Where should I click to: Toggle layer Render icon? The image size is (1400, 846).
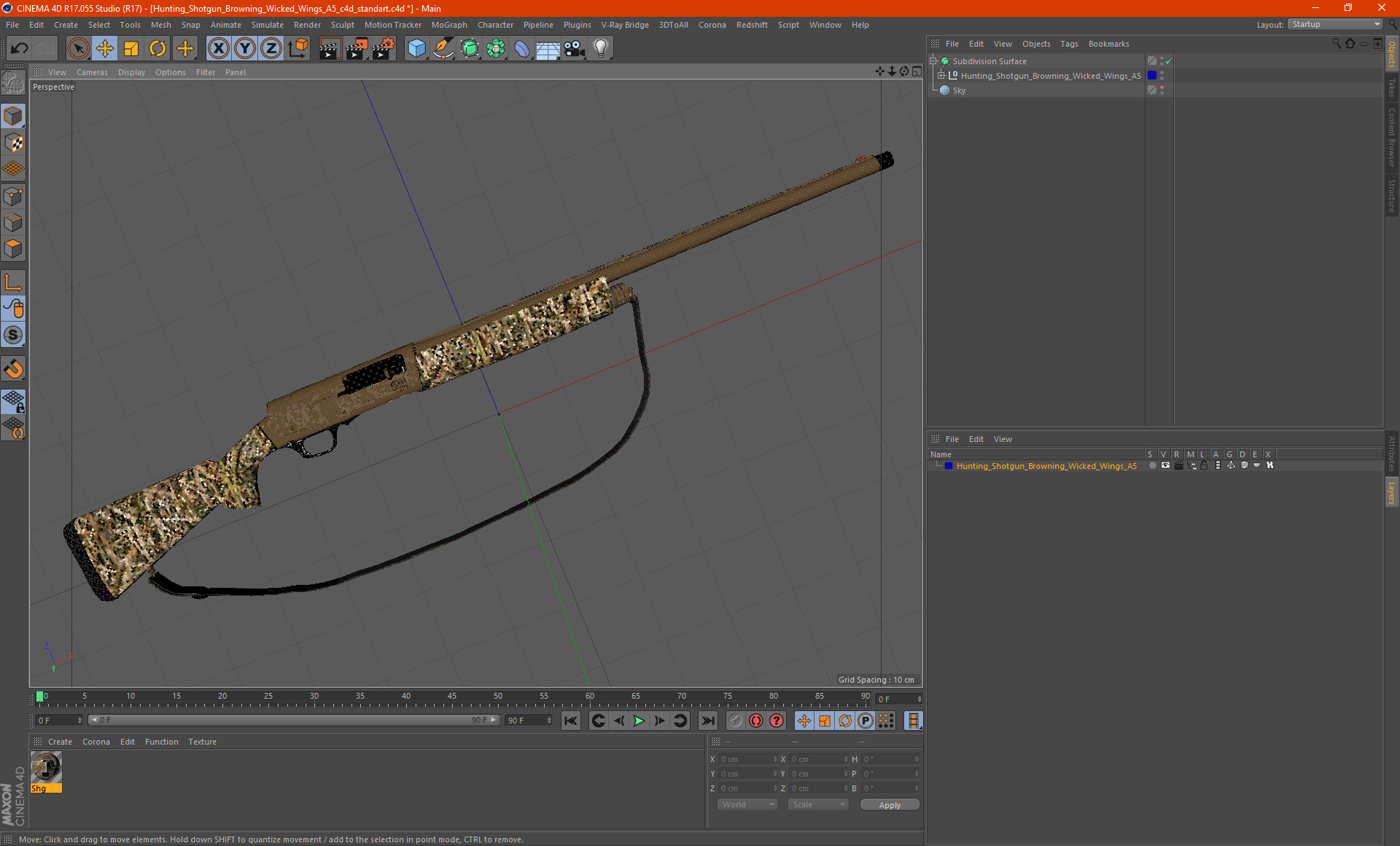(x=1178, y=465)
